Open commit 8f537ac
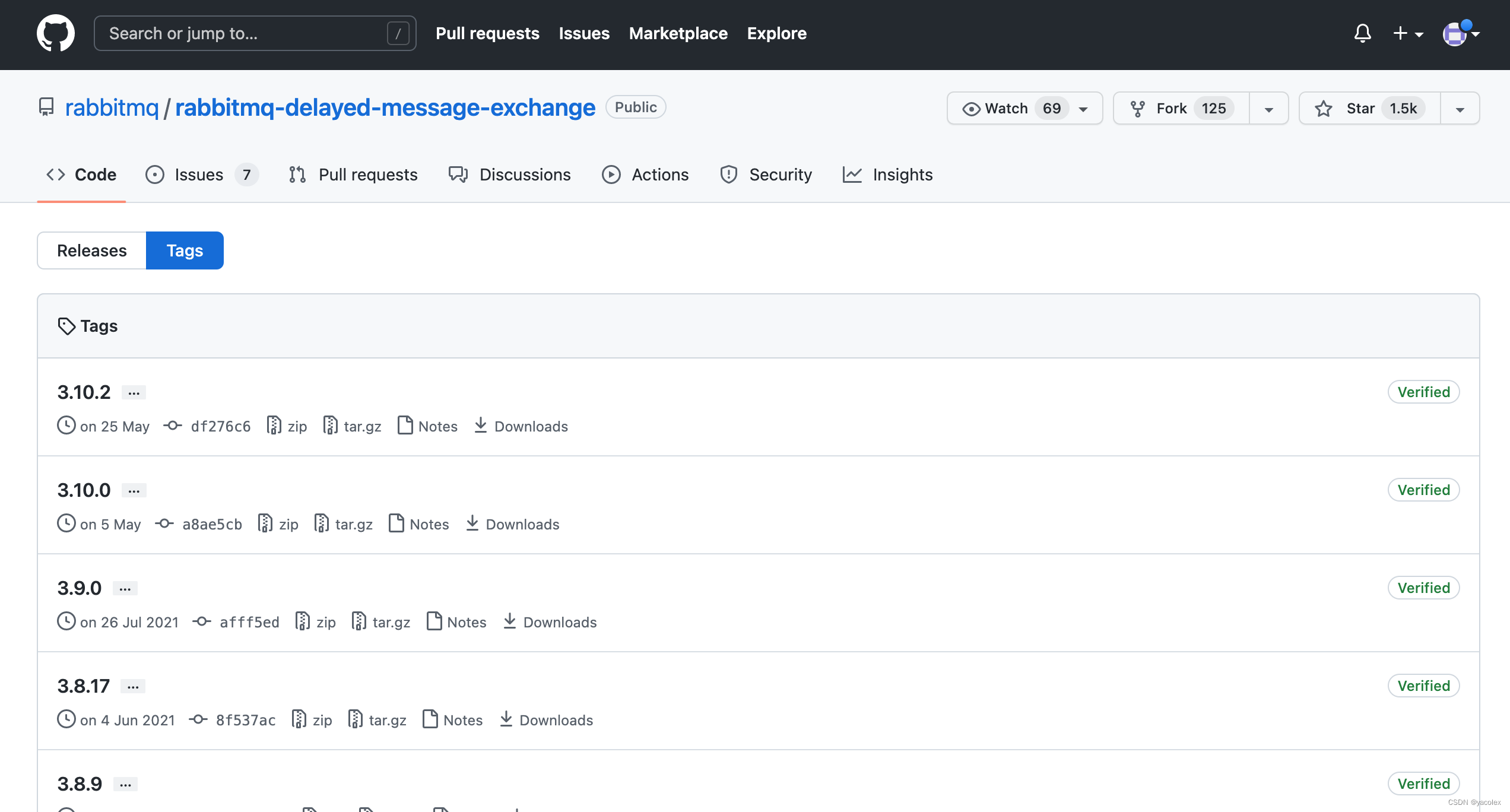 pos(246,720)
